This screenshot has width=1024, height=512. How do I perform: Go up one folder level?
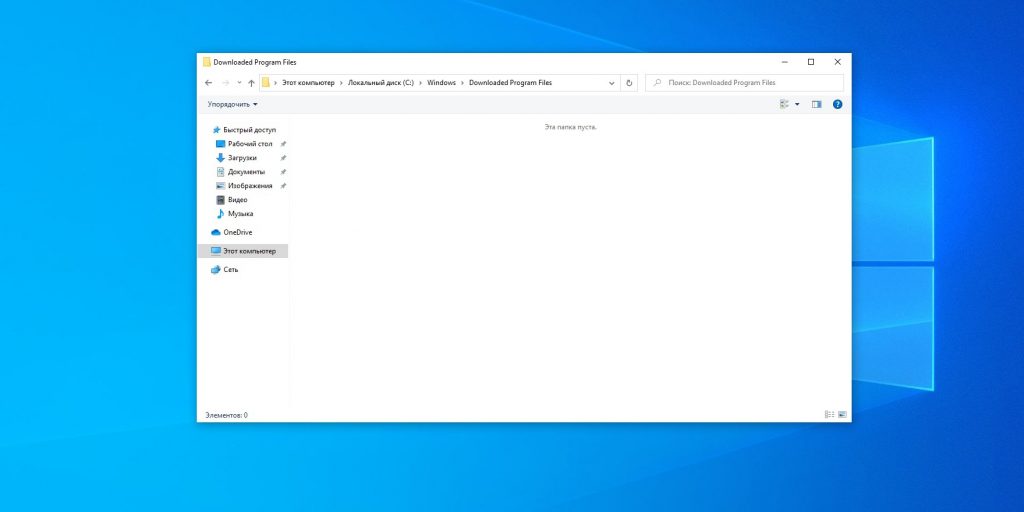251,83
